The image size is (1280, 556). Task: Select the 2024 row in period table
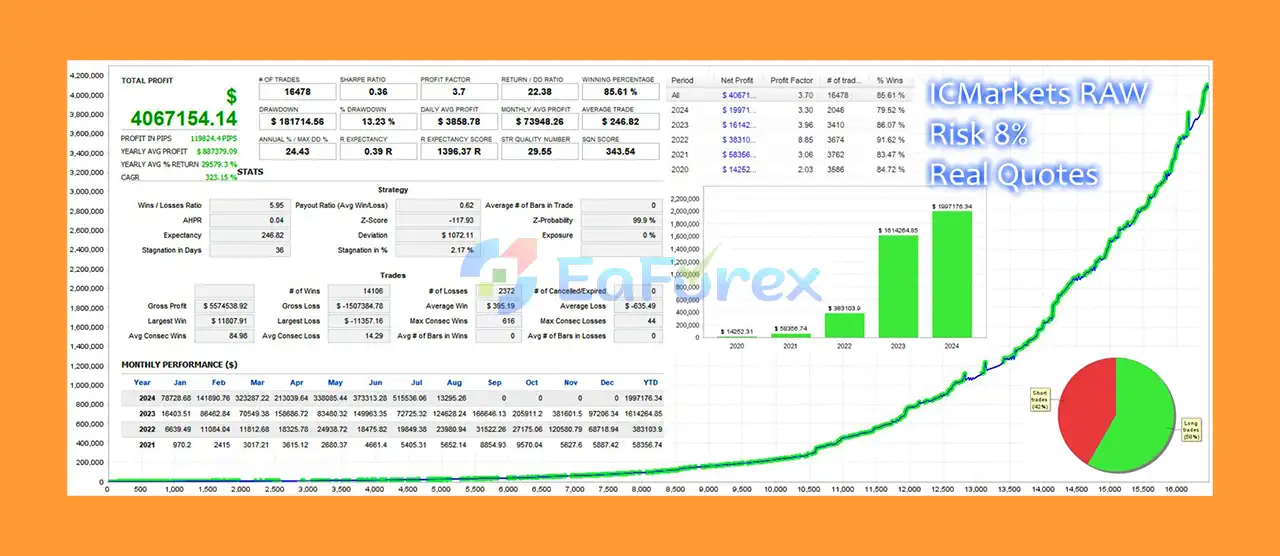click(790, 111)
